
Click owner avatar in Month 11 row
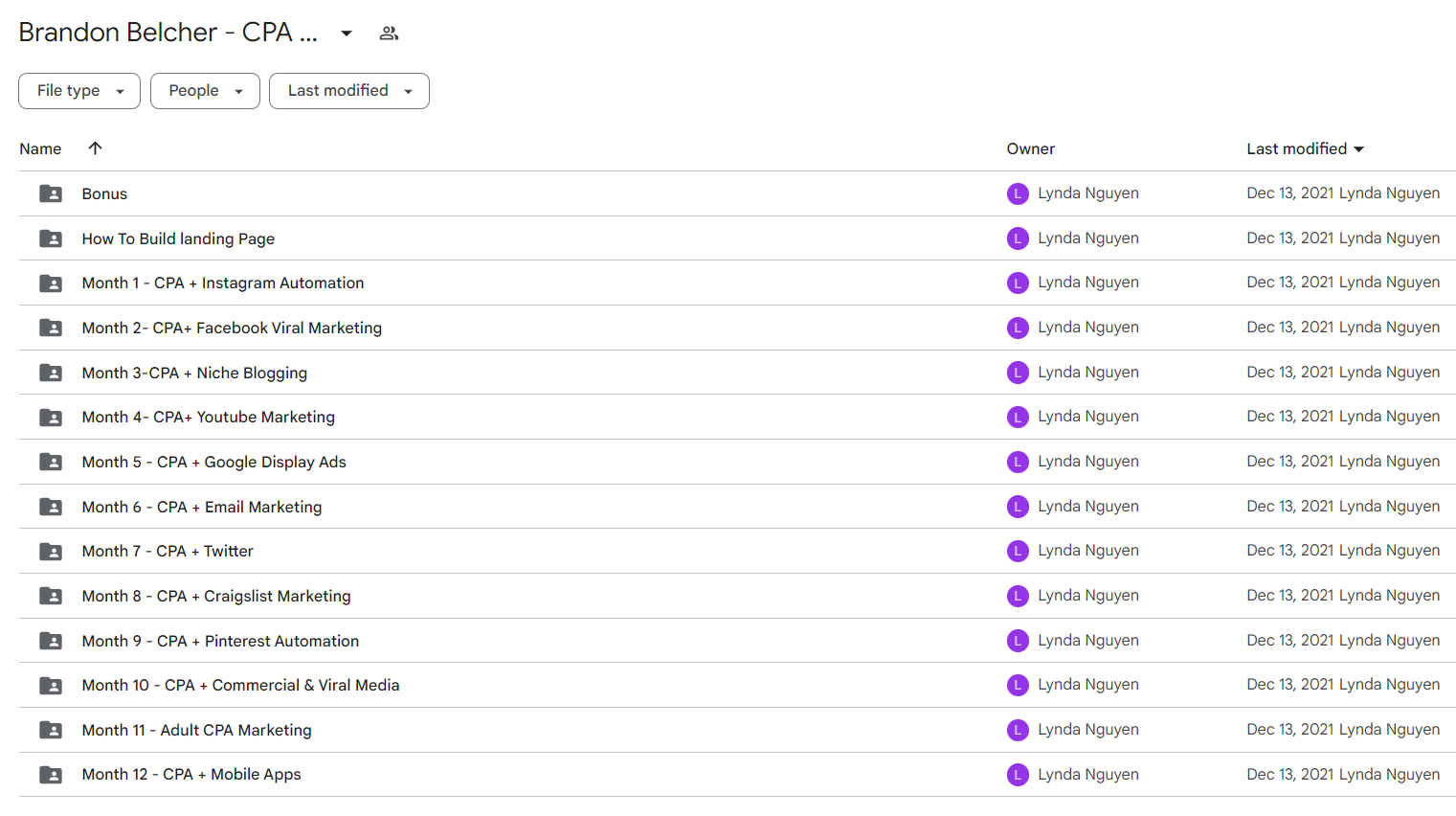[x=1018, y=730]
